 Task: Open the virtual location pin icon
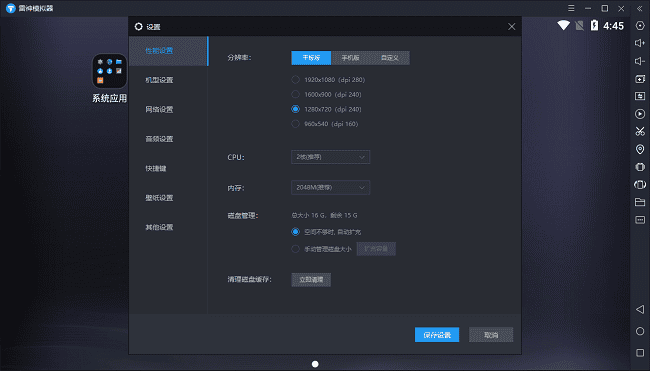(640, 149)
